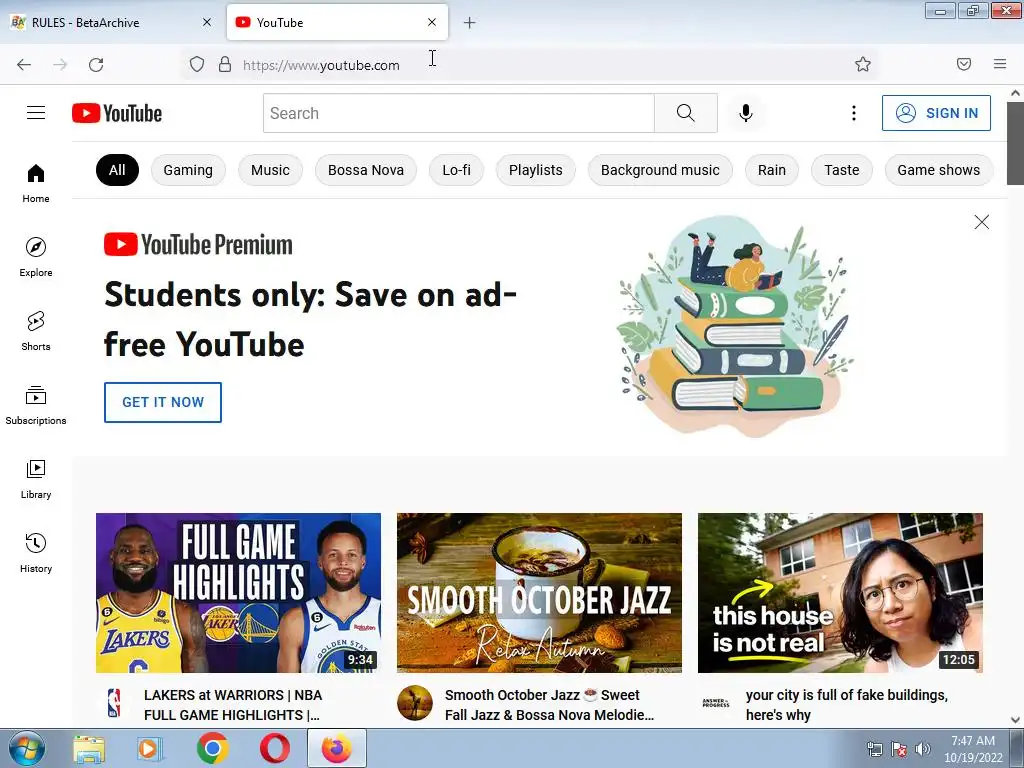This screenshot has height=768, width=1024.
Task: Bookmark this page with star icon
Action: (863, 64)
